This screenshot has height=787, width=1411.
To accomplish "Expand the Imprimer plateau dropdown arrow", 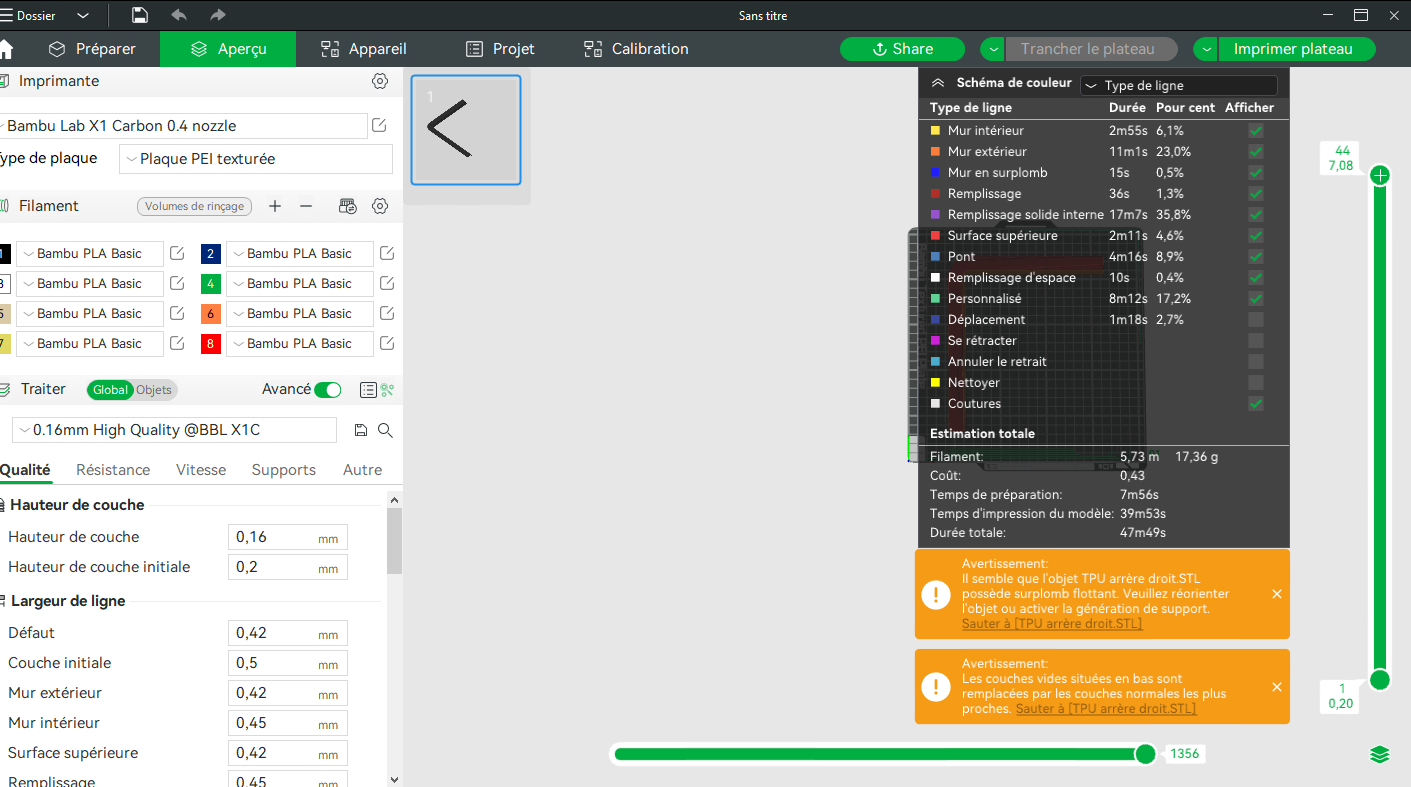I will point(1206,49).
